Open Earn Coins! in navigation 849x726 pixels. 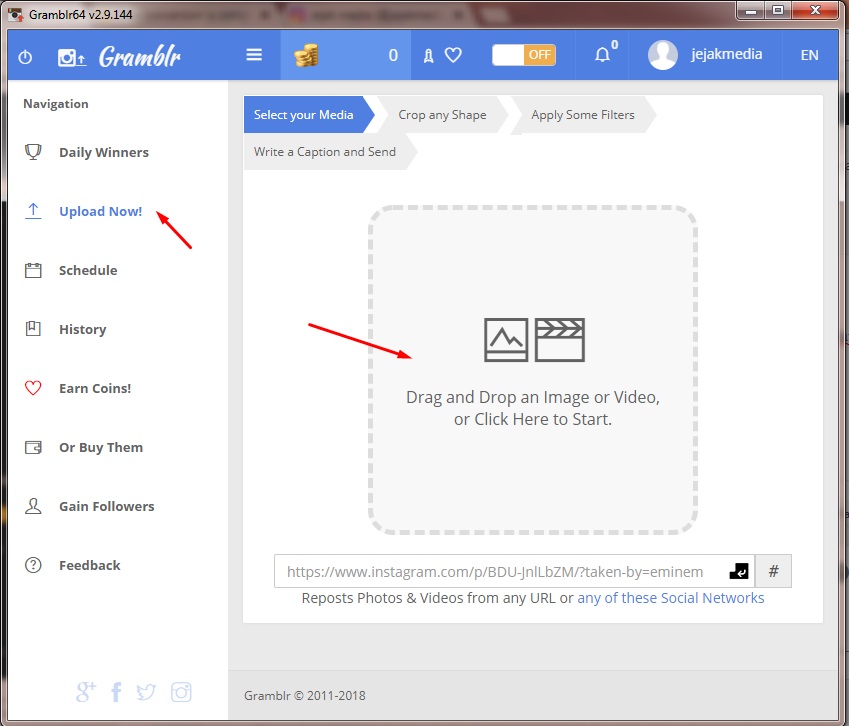[95, 388]
